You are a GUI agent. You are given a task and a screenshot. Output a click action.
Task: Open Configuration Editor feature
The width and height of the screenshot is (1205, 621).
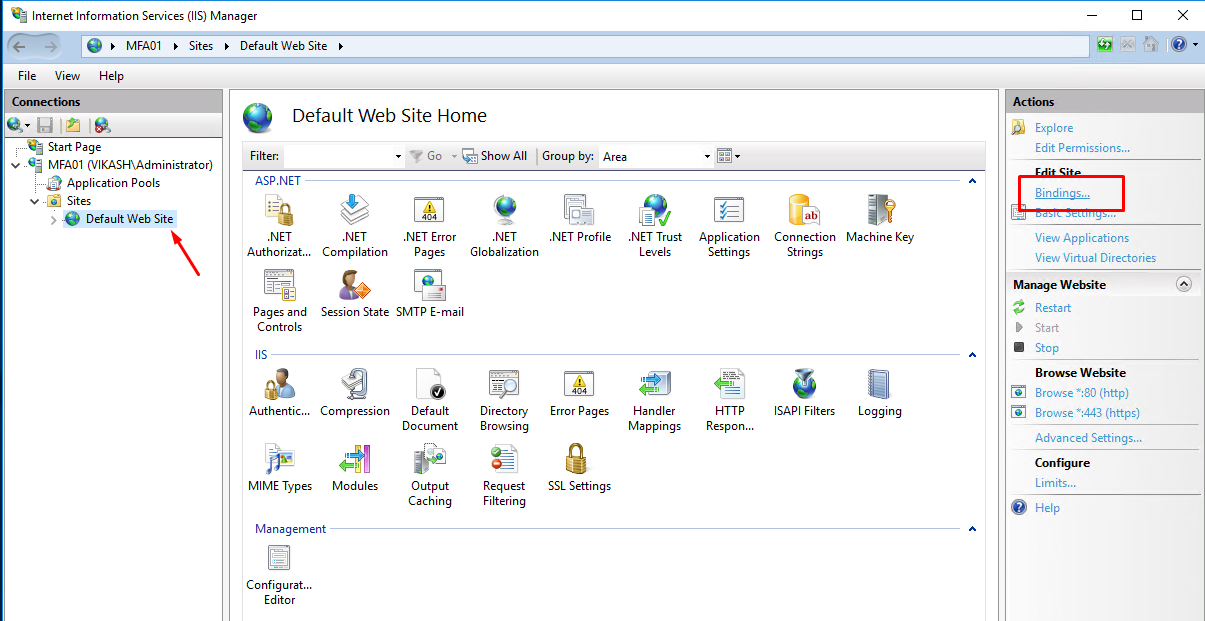pos(279,573)
